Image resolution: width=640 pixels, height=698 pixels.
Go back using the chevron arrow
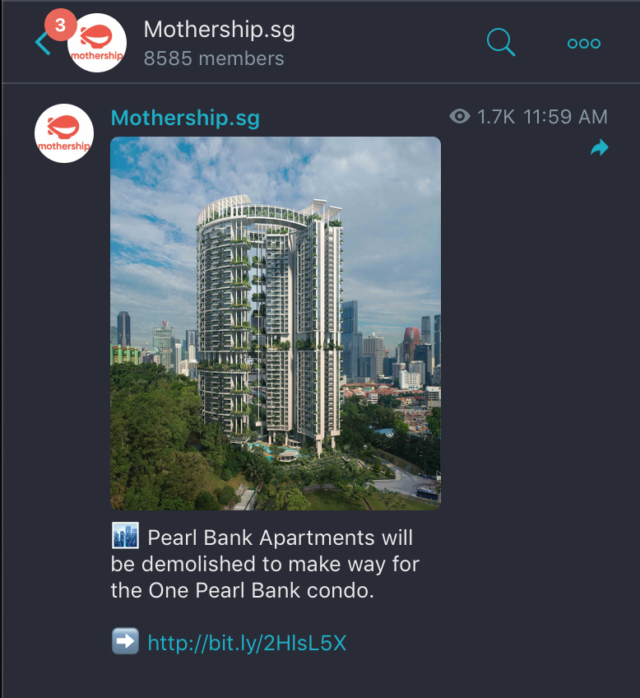point(43,44)
